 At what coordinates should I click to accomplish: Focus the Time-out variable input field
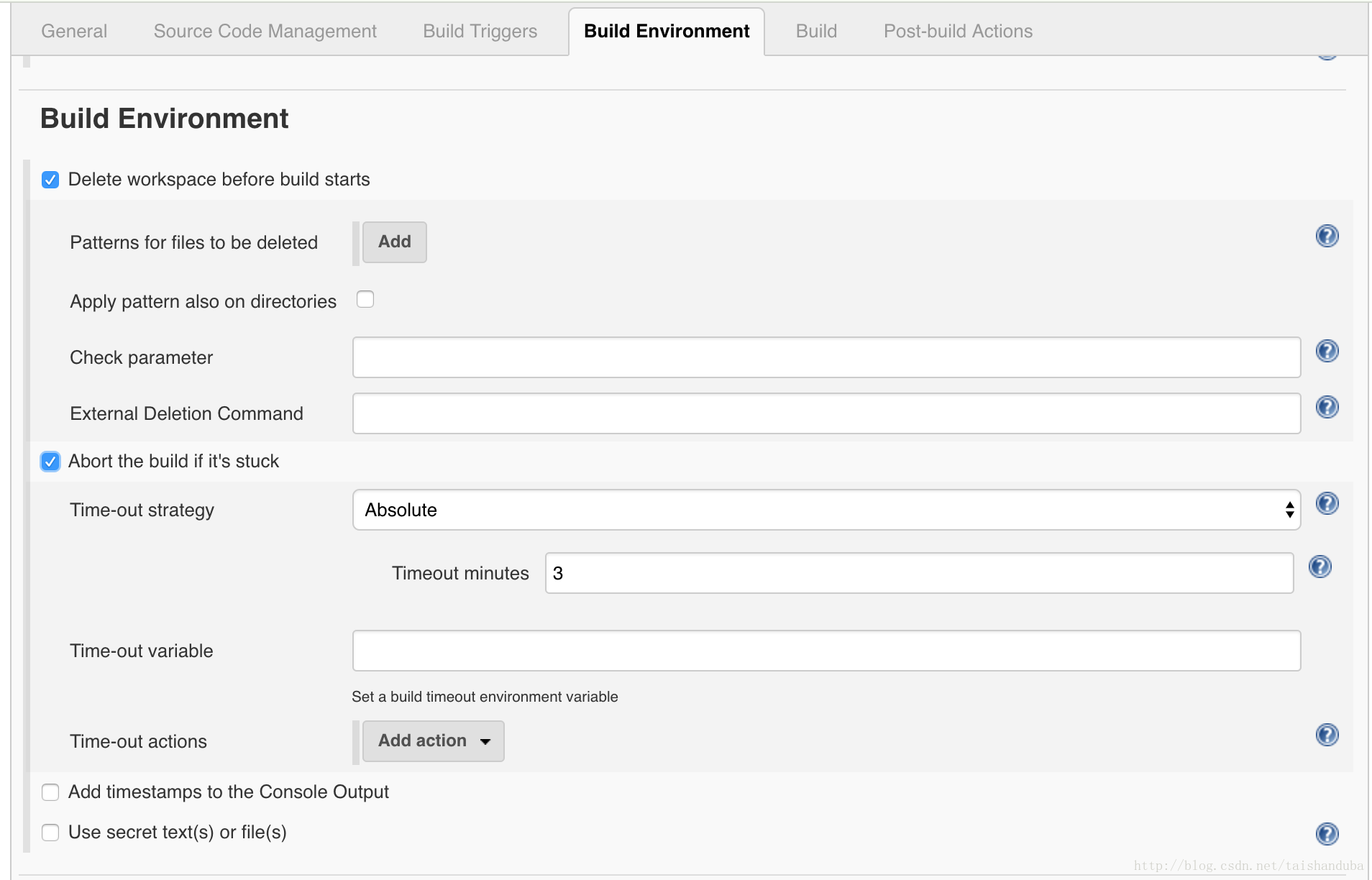826,651
